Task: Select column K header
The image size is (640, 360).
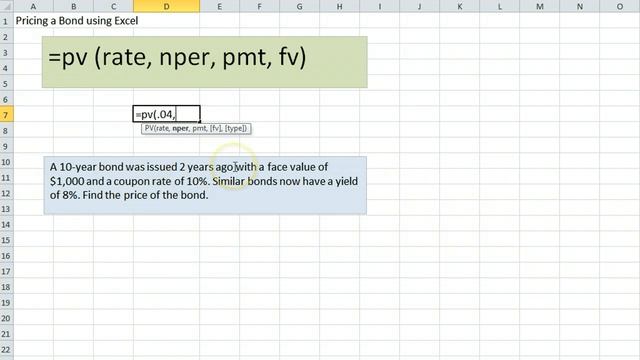Action: click(460, 6)
